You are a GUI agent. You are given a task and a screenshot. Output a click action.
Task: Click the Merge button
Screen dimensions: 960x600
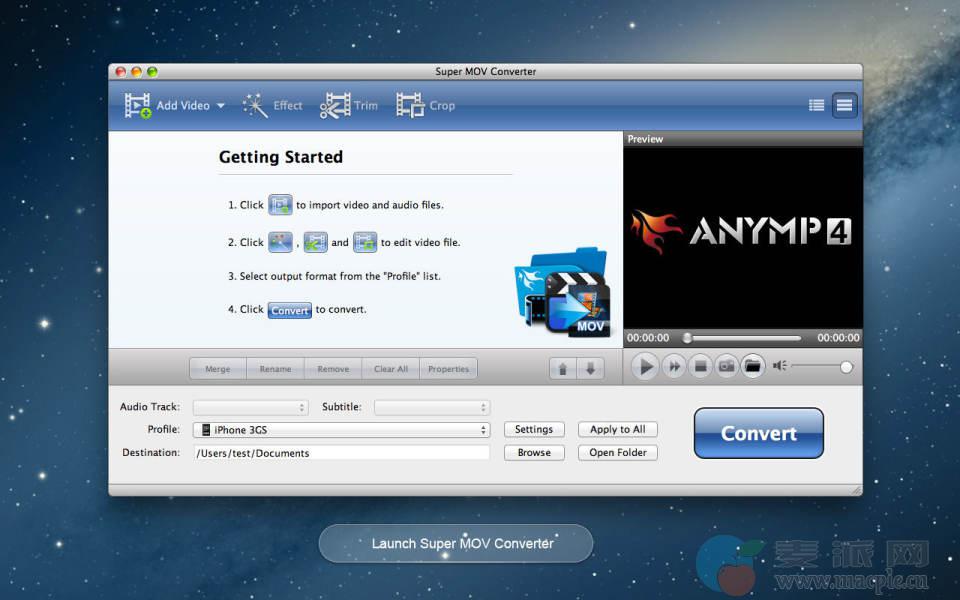tap(217, 369)
